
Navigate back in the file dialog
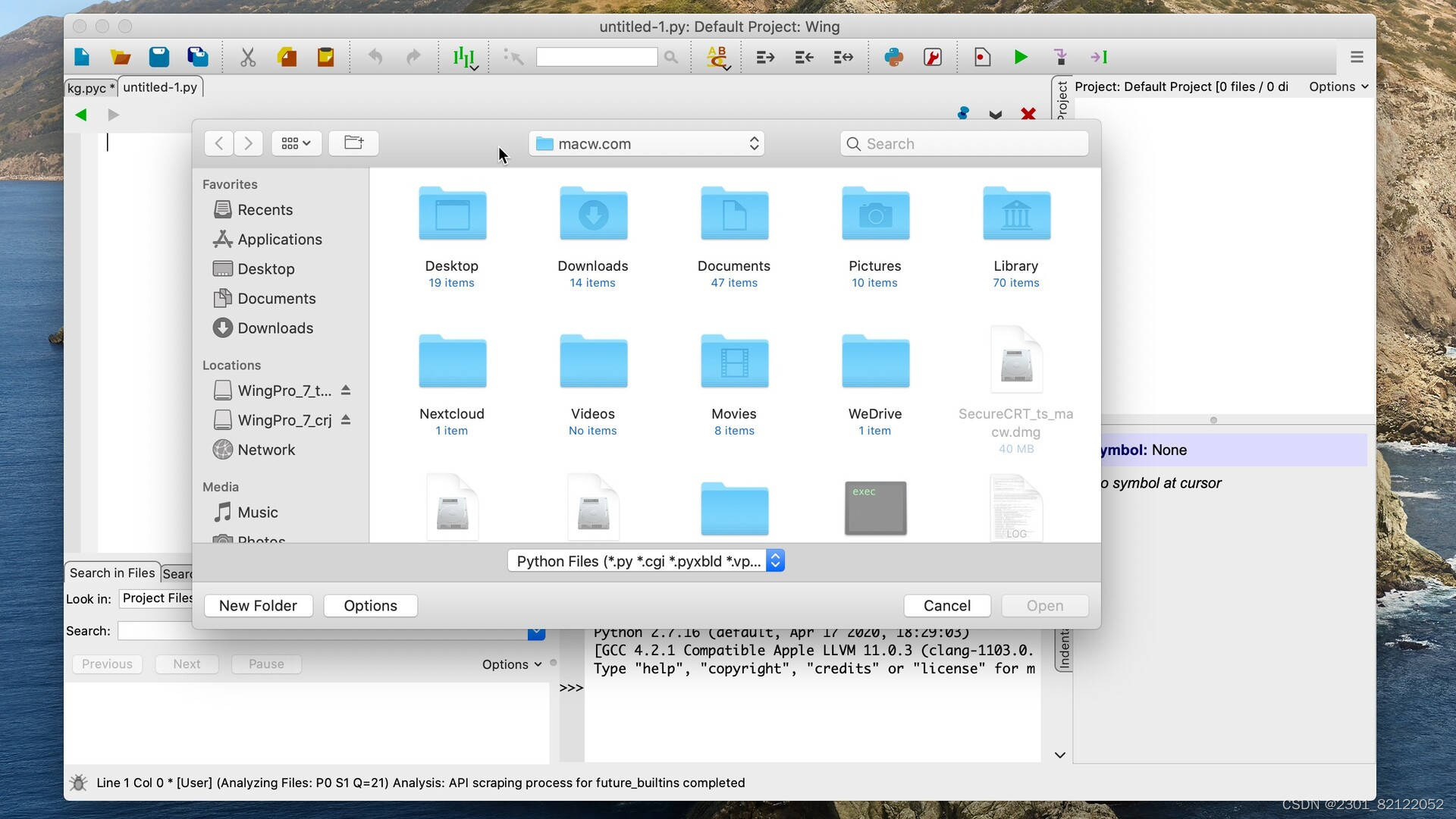pos(219,143)
